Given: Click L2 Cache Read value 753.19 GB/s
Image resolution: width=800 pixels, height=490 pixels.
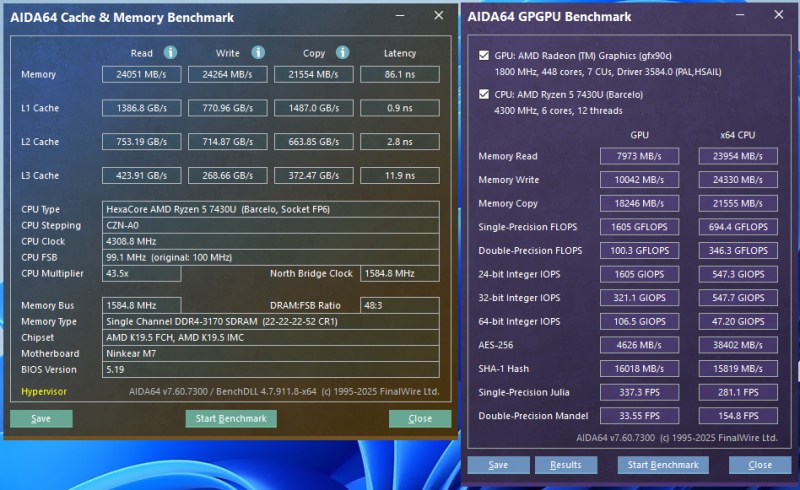Looking at the screenshot, I should tap(141, 142).
